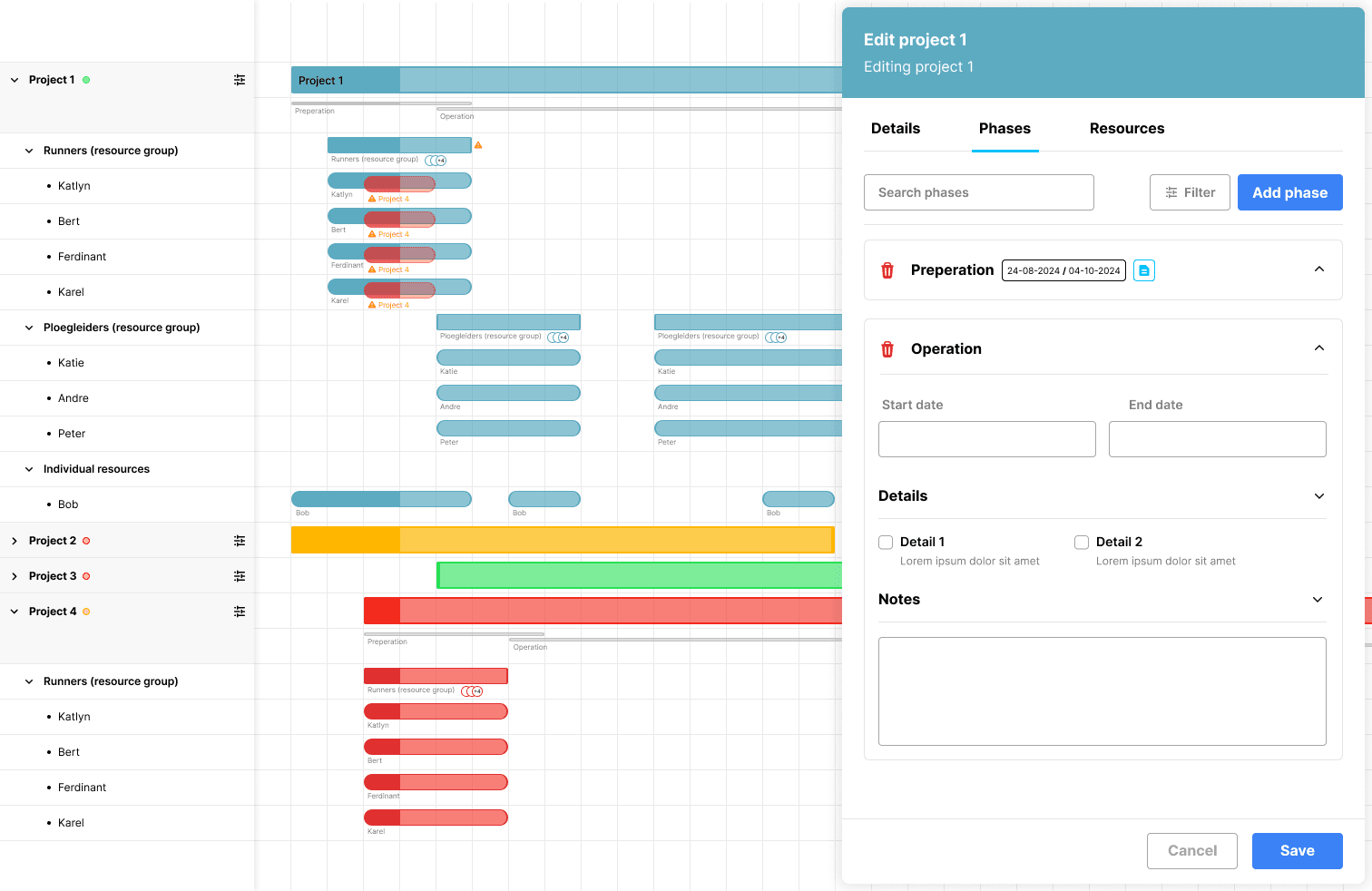The height and width of the screenshot is (891, 1372).
Task: Click the Add phase button
Action: point(1289,192)
